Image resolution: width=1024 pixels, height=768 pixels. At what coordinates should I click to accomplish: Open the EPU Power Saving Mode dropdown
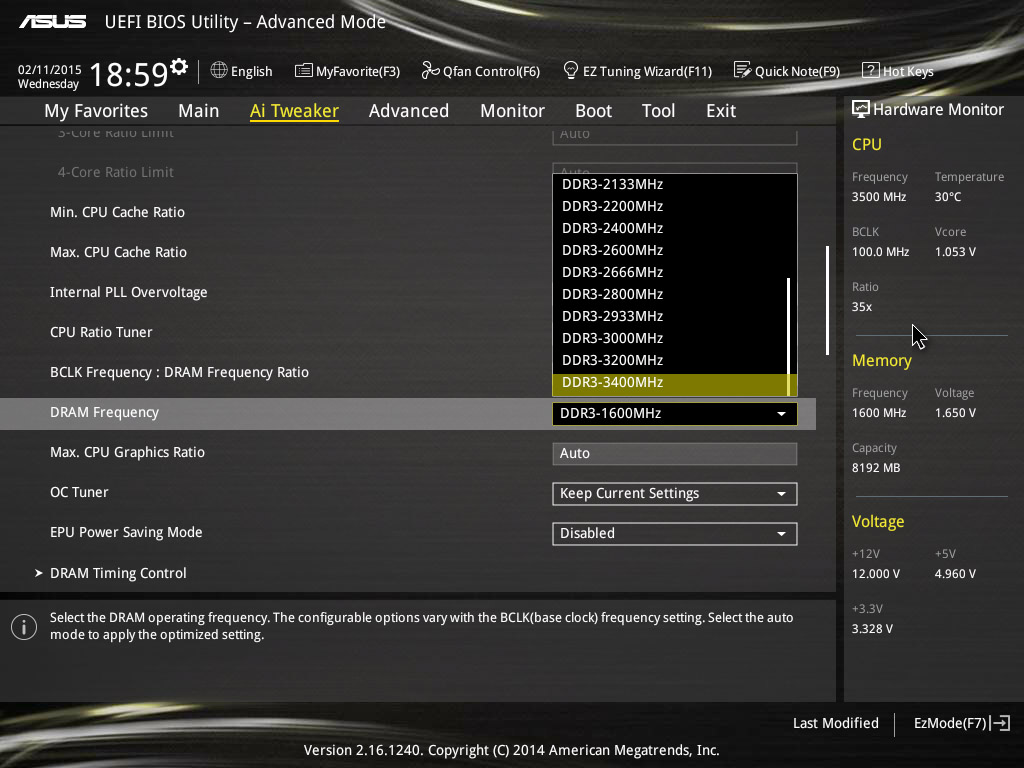pyautogui.click(x=675, y=534)
